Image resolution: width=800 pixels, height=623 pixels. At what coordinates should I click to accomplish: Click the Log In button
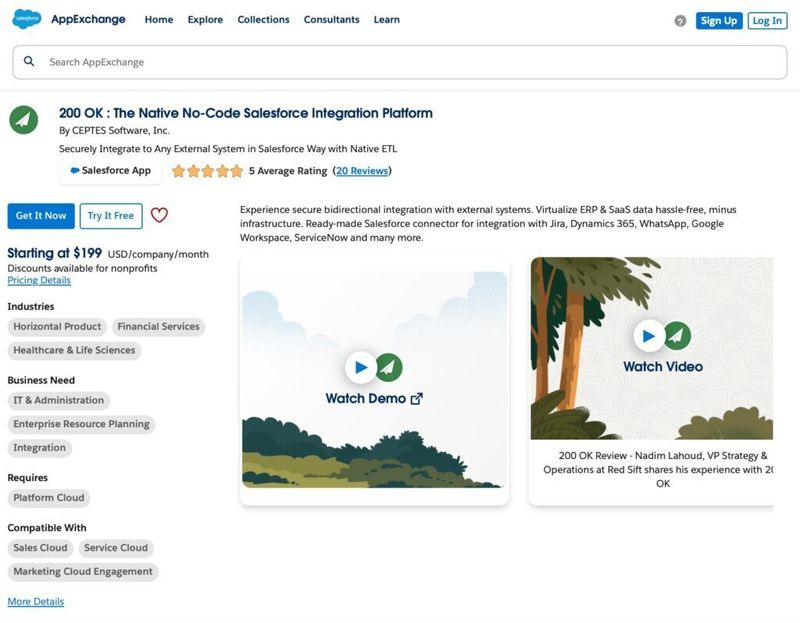767,21
